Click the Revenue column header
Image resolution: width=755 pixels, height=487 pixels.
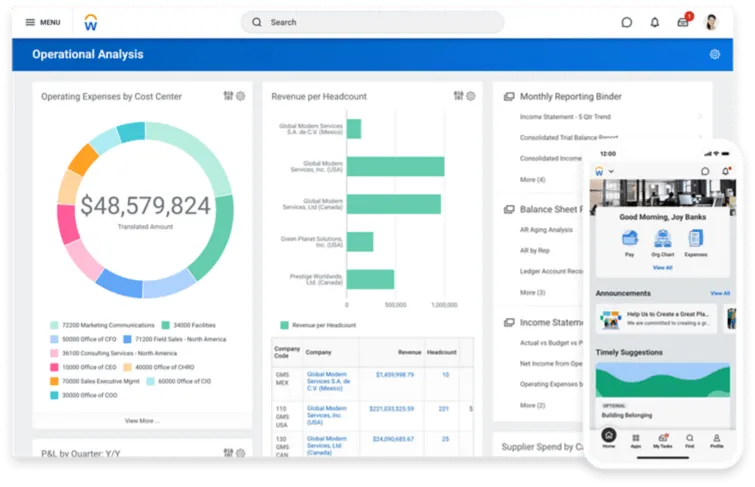[409, 352]
